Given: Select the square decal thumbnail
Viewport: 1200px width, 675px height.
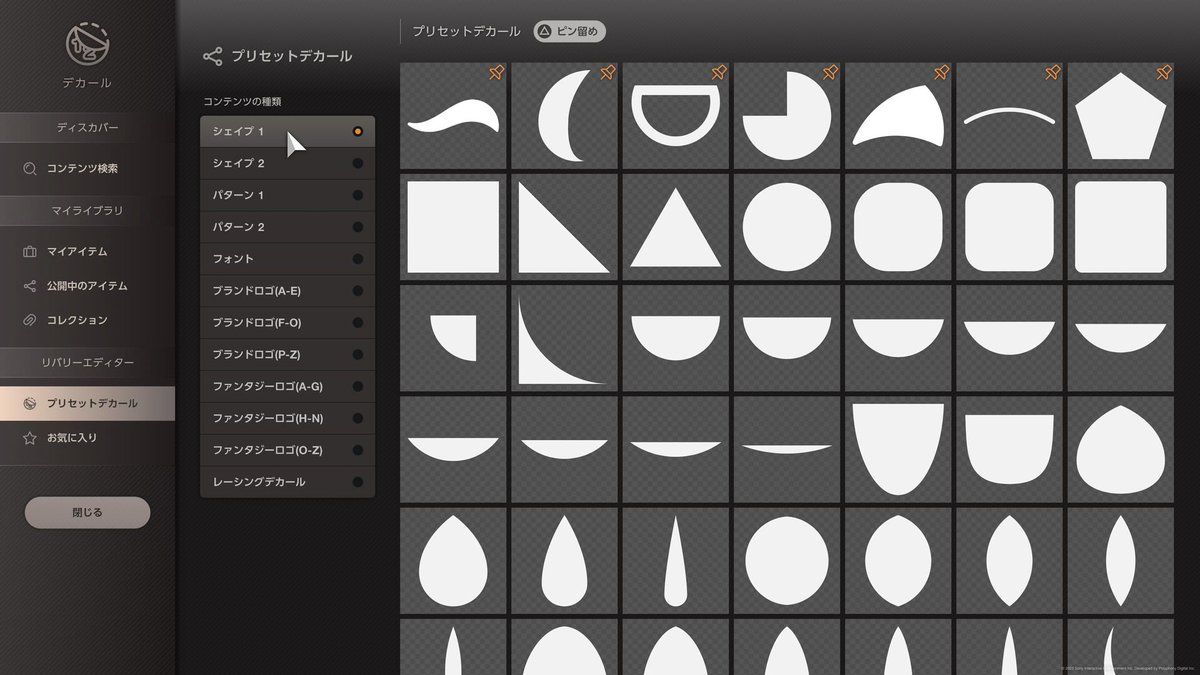Looking at the screenshot, I should point(454,227).
